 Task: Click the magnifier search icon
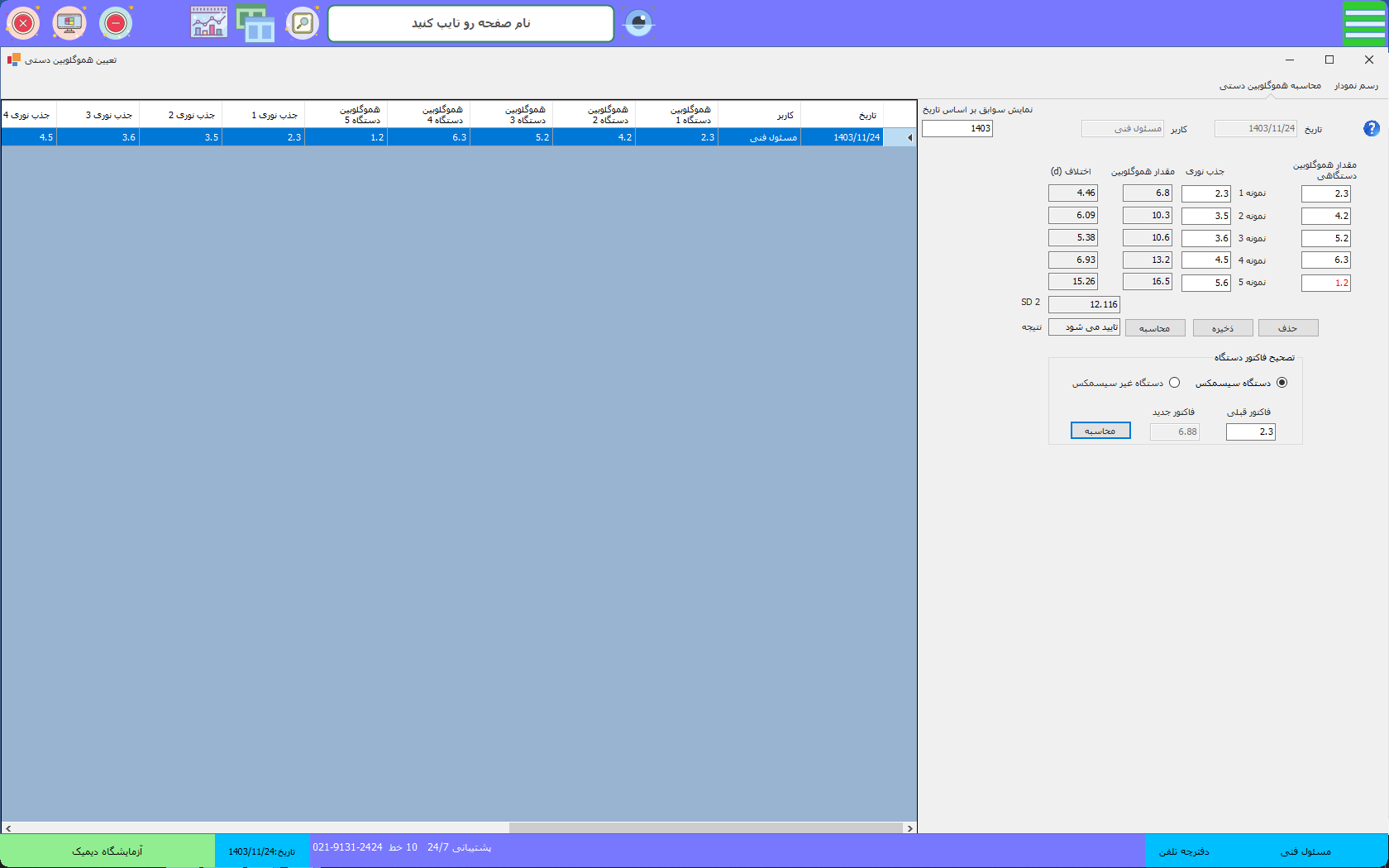(303, 23)
